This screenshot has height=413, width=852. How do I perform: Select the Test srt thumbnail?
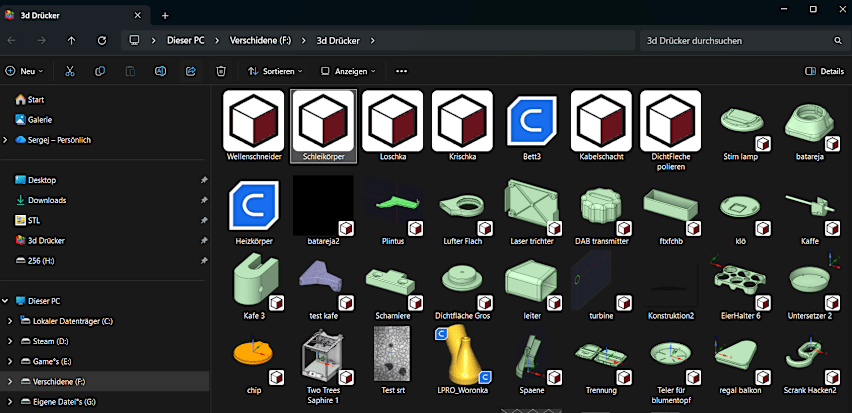click(x=392, y=354)
